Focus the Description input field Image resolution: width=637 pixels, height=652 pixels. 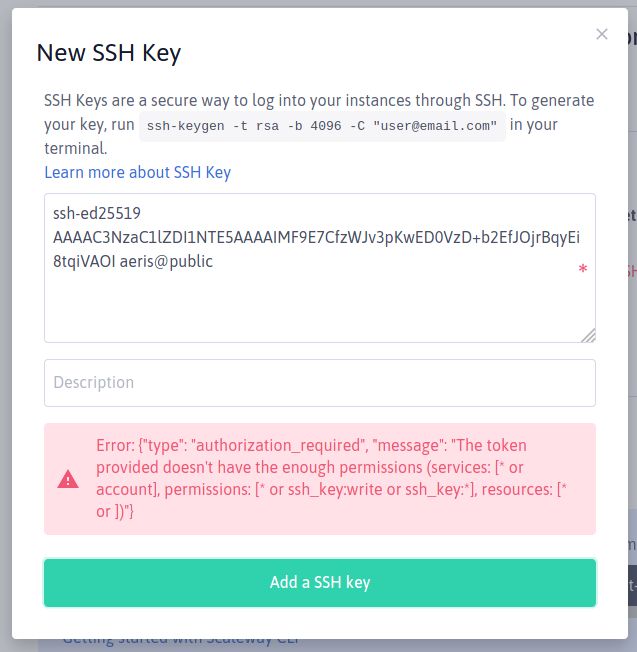[x=319, y=382]
